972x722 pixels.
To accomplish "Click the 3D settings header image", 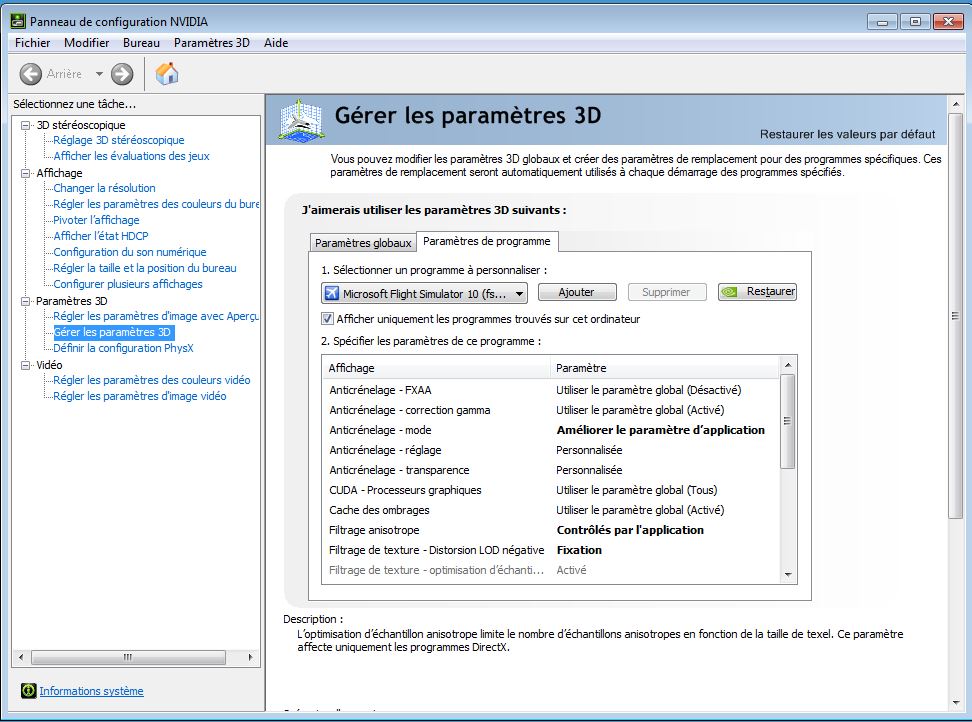I will [301, 119].
